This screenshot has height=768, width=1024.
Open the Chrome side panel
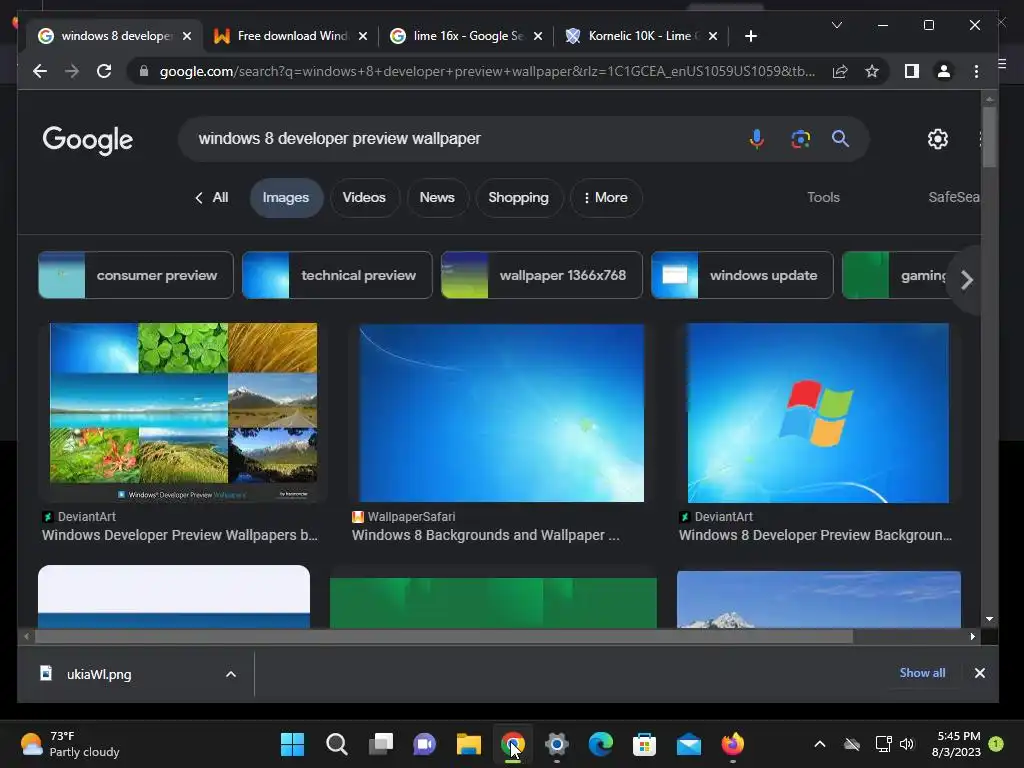[912, 71]
